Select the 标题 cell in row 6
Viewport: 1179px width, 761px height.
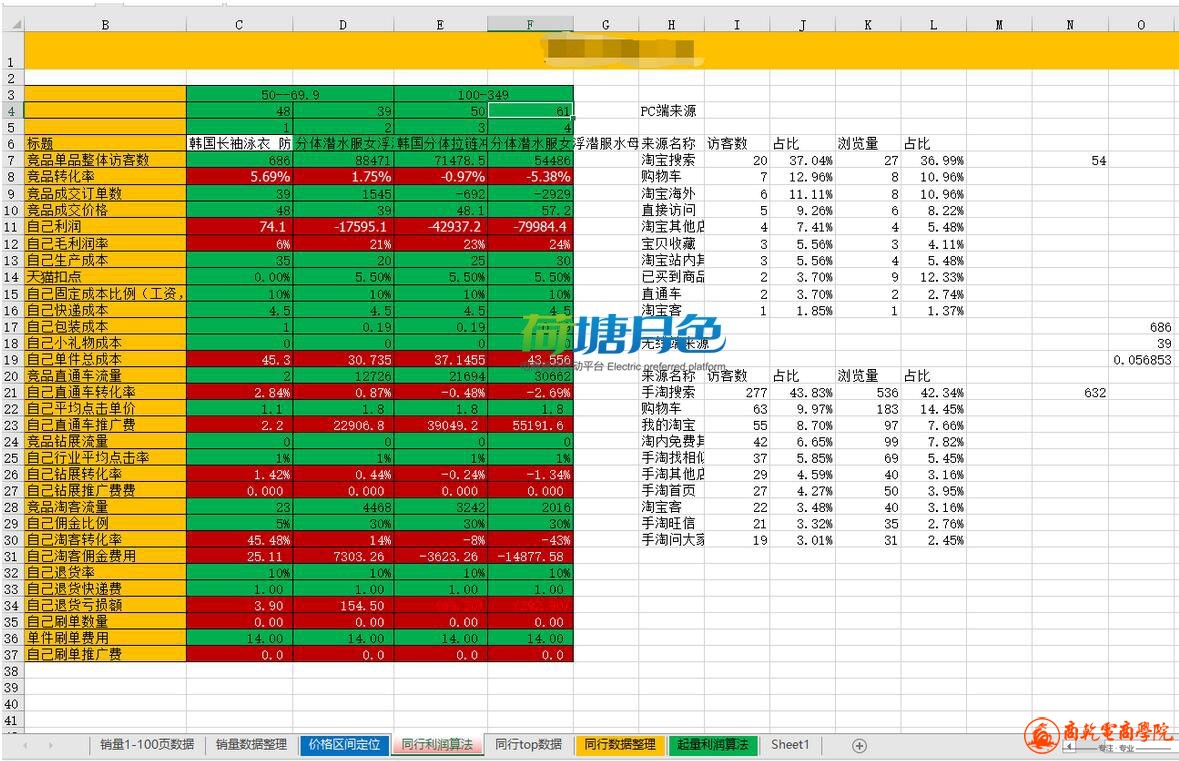click(105, 143)
